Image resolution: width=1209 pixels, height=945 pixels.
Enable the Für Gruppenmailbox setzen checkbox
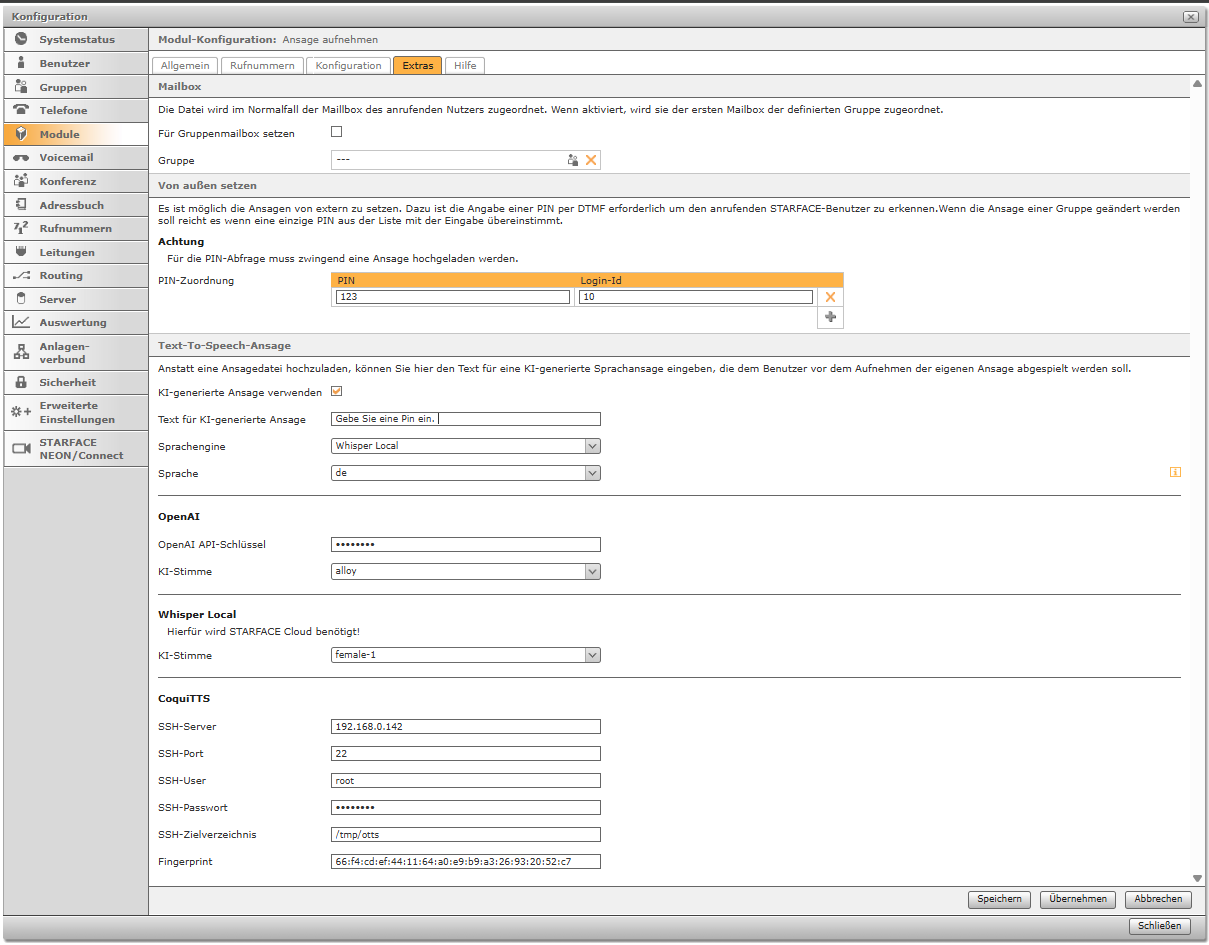(x=337, y=132)
